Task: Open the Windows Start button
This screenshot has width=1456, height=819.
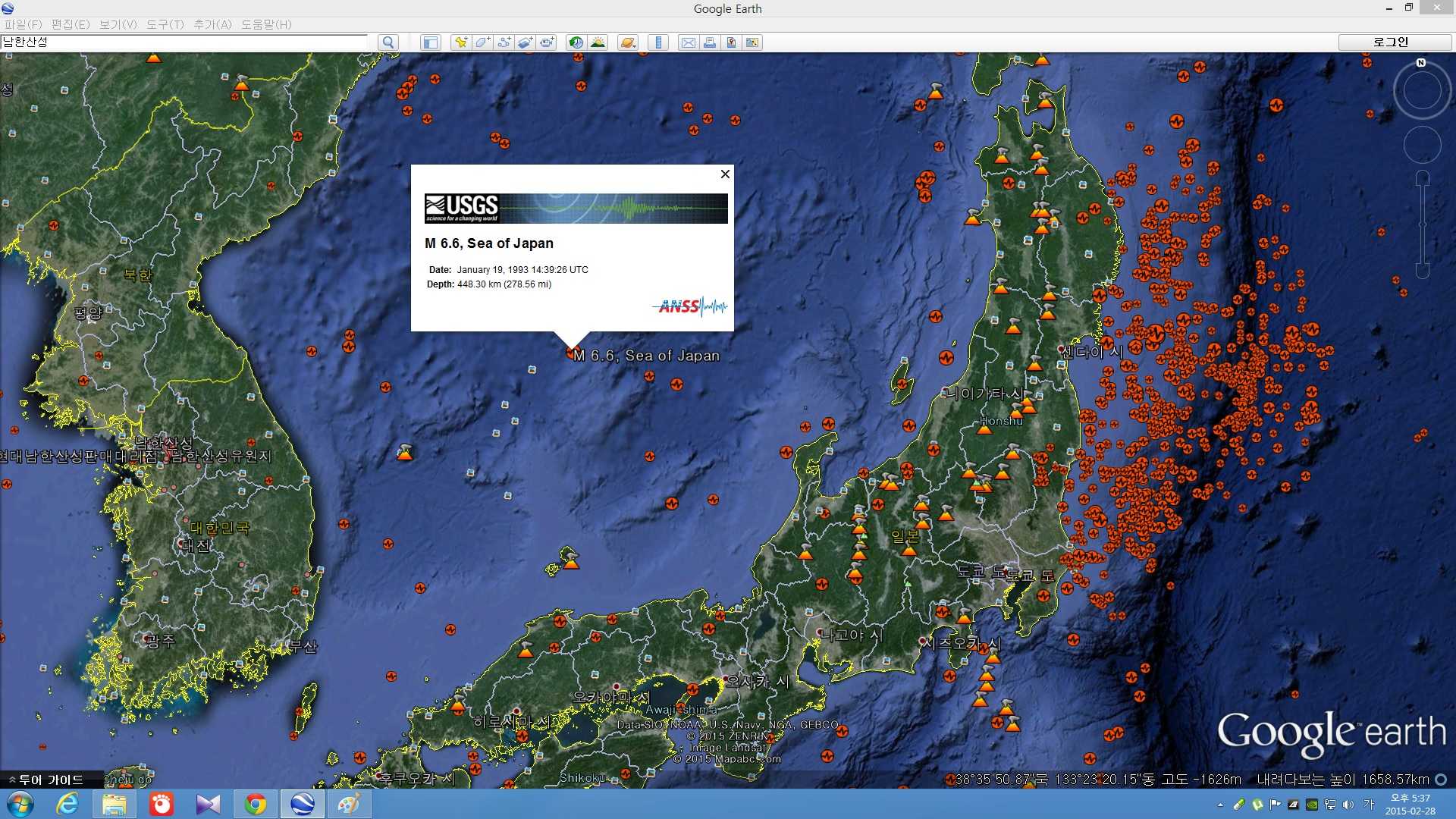Action: pos(20,804)
